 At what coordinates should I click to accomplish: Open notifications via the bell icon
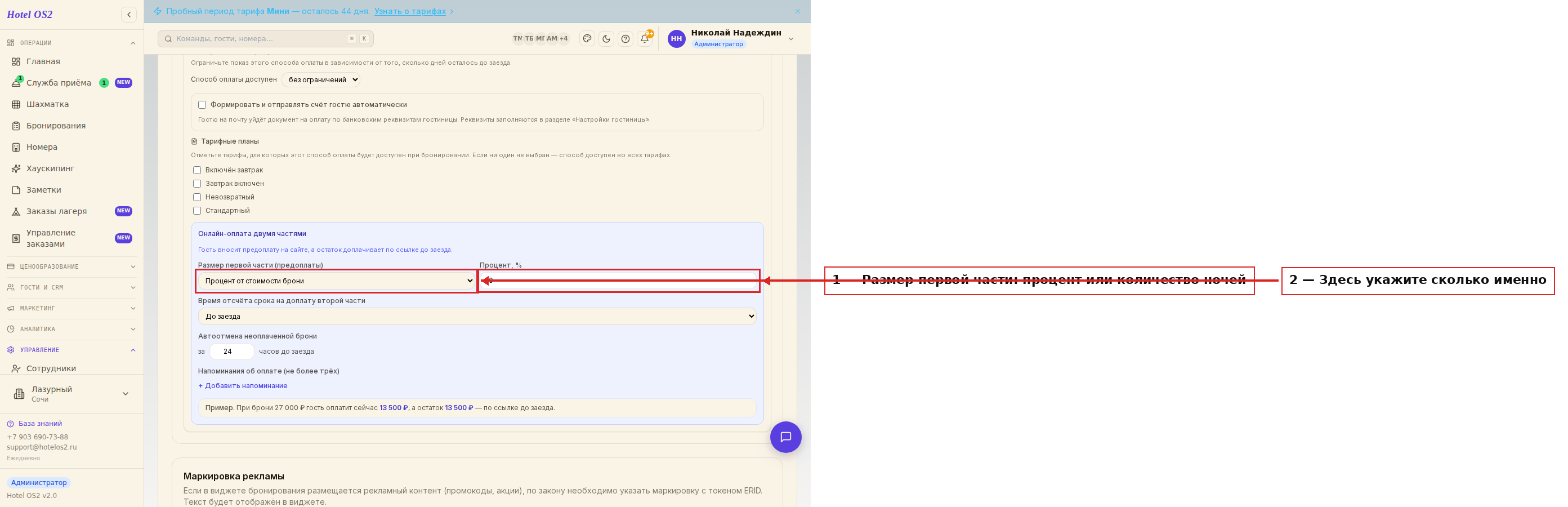tap(644, 38)
